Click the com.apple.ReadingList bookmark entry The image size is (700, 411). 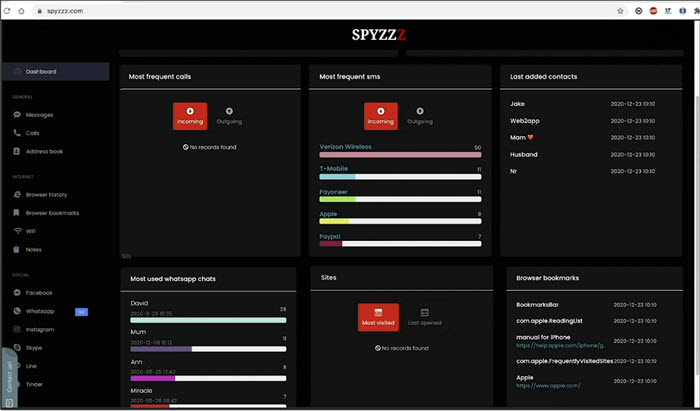549,321
